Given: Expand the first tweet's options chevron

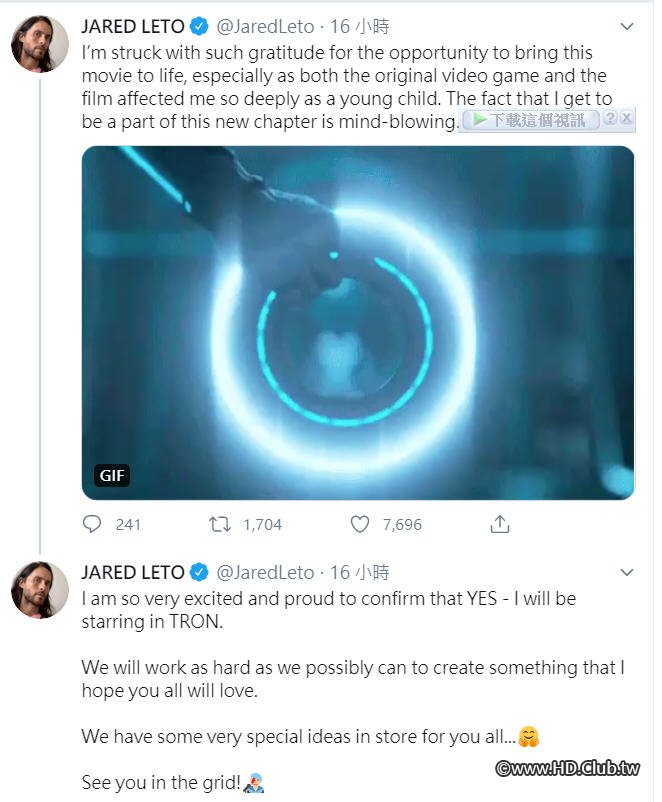Looking at the screenshot, I should coord(627,26).
